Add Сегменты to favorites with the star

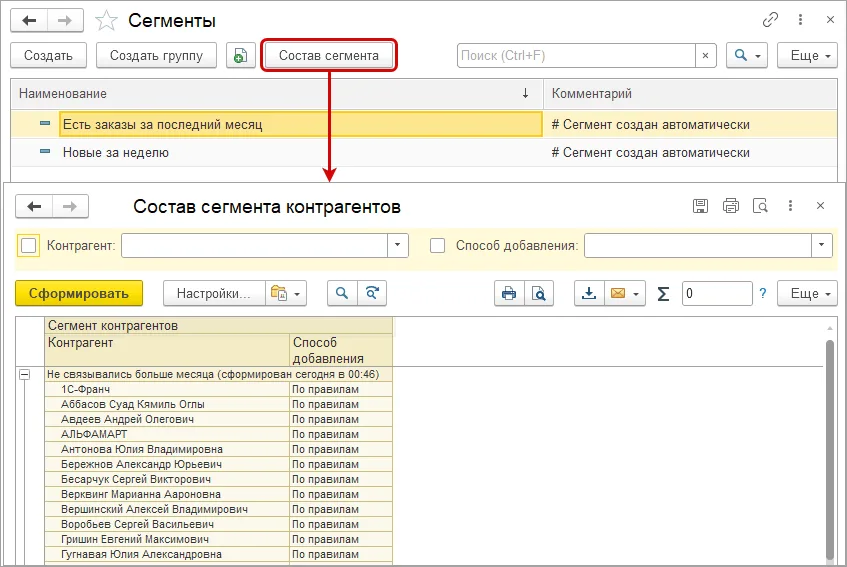[106, 21]
